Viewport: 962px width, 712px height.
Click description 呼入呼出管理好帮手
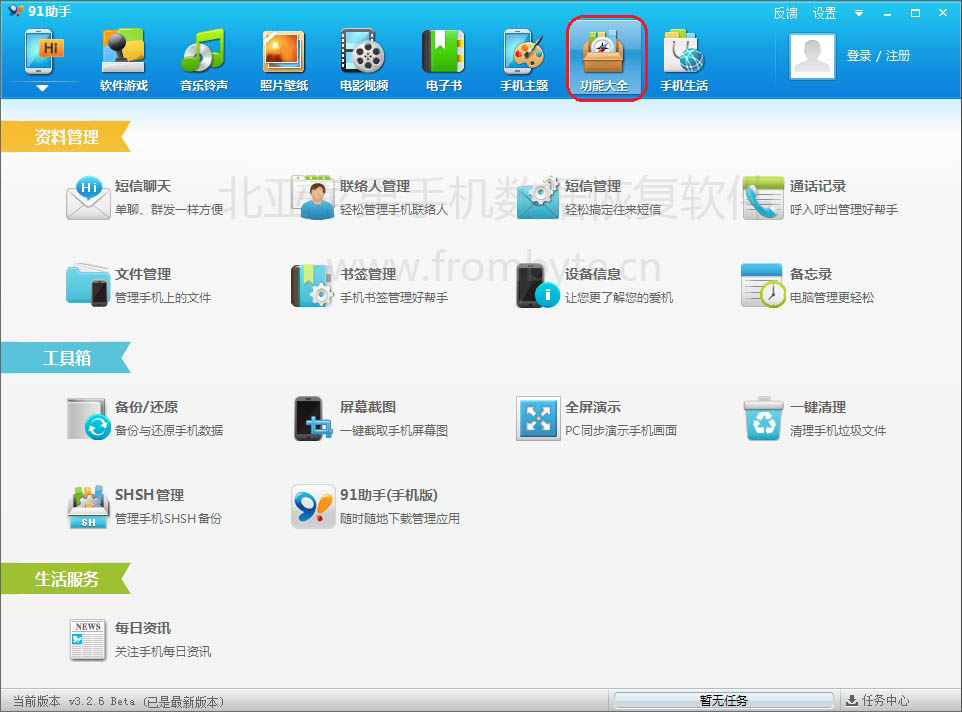coord(844,210)
